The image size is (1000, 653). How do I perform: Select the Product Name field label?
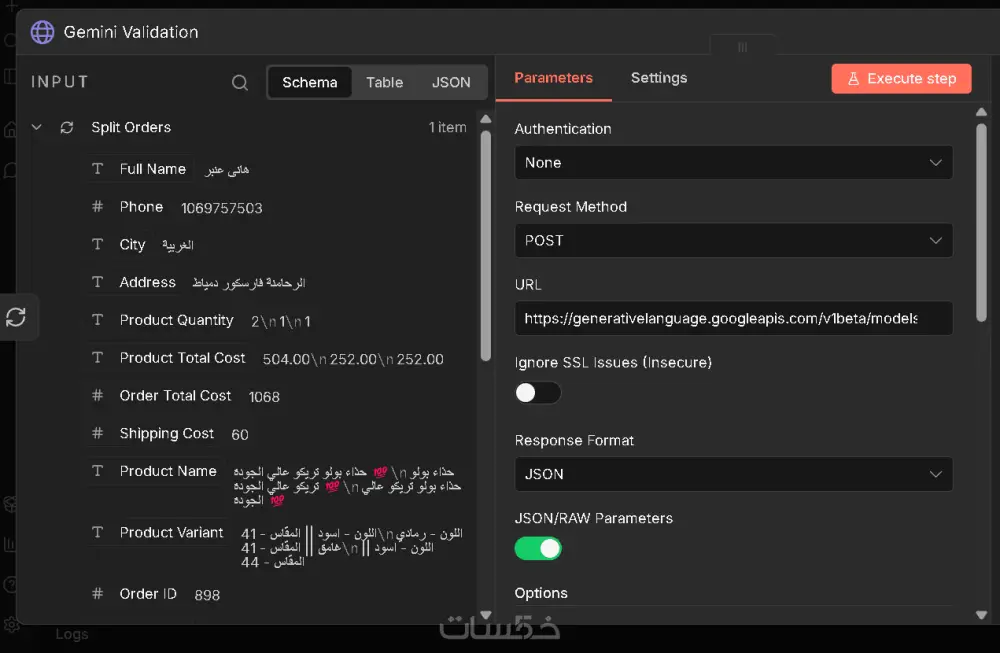pos(168,471)
